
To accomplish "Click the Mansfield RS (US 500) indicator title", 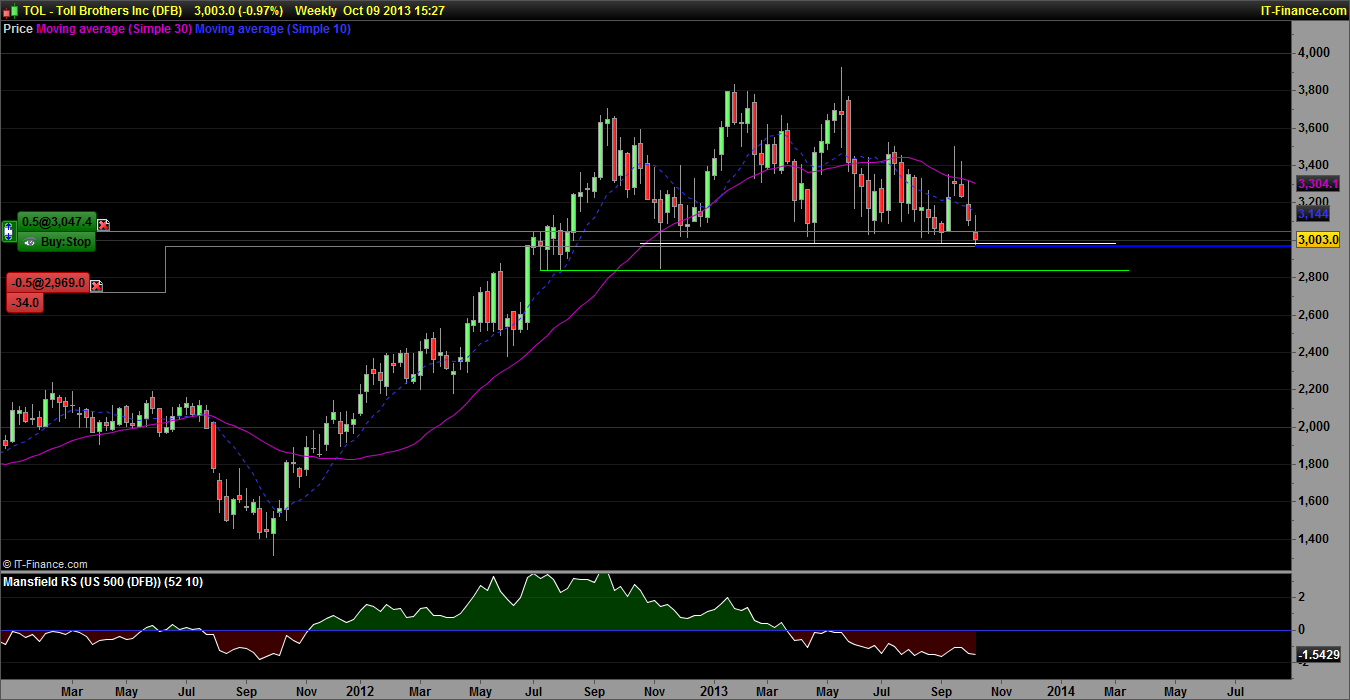I will (104, 582).
